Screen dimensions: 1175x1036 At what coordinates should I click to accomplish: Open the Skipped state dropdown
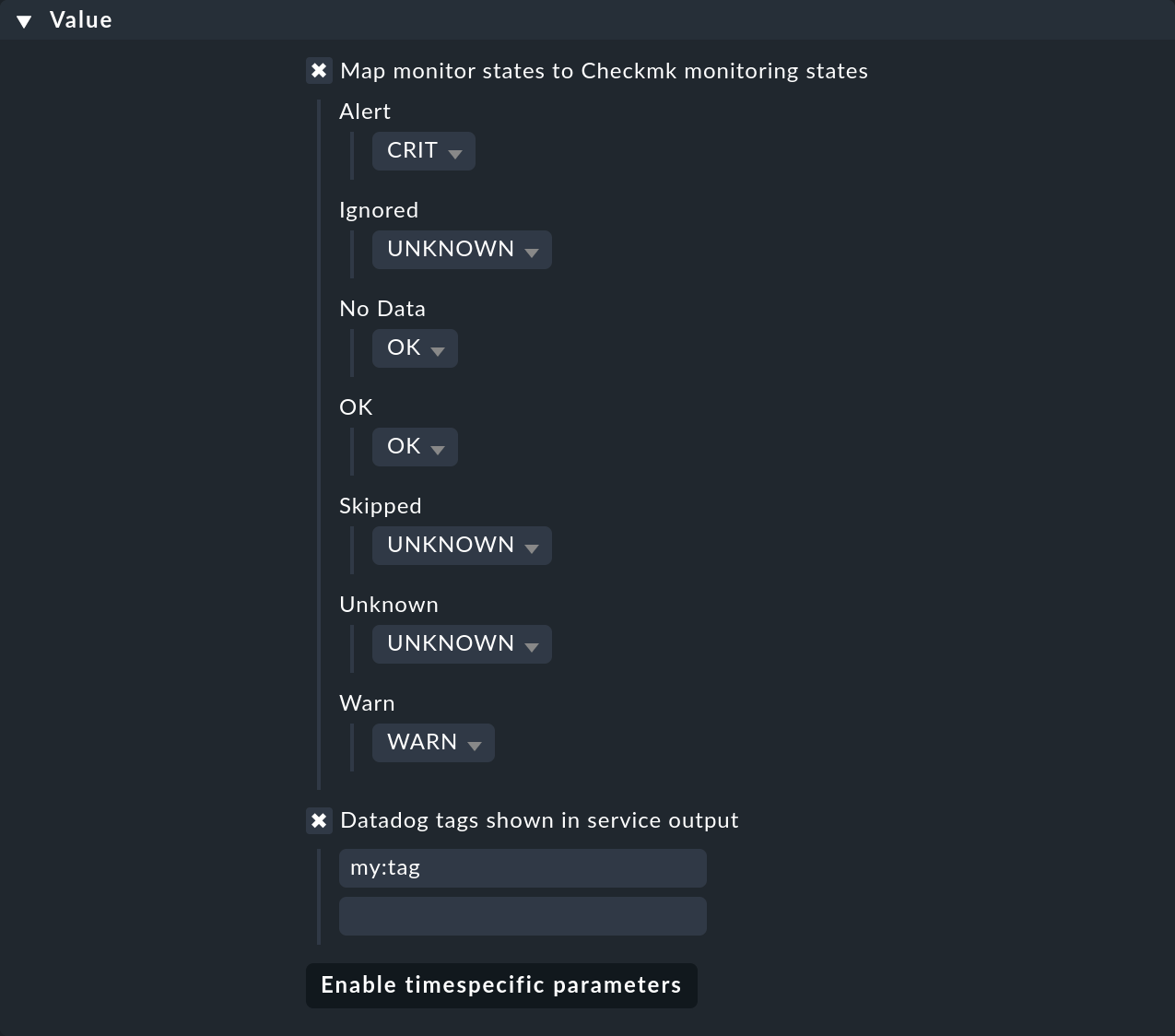(x=461, y=545)
